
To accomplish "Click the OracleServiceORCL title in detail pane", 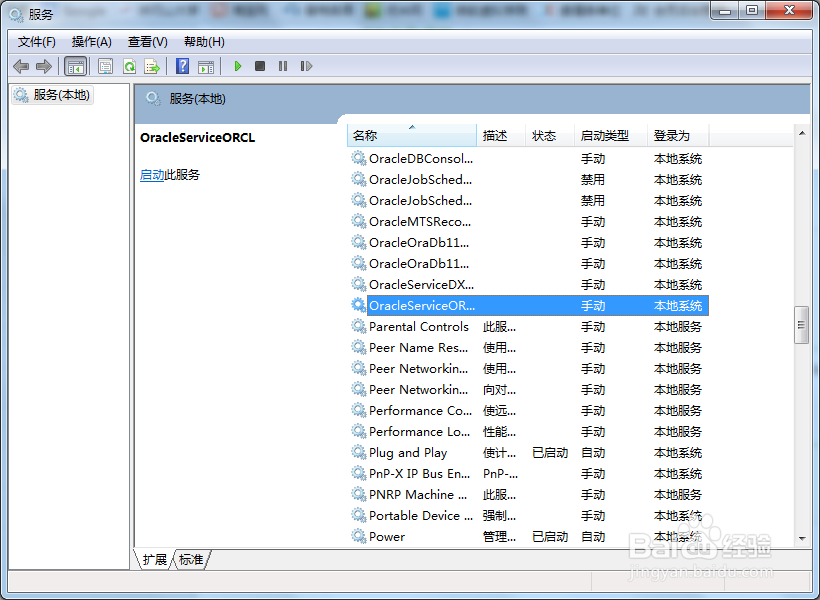I will [198, 138].
